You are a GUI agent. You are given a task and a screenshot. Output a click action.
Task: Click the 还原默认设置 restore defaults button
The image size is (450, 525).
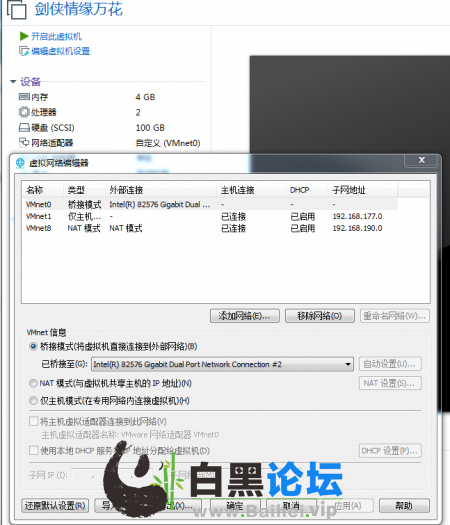coord(55,505)
